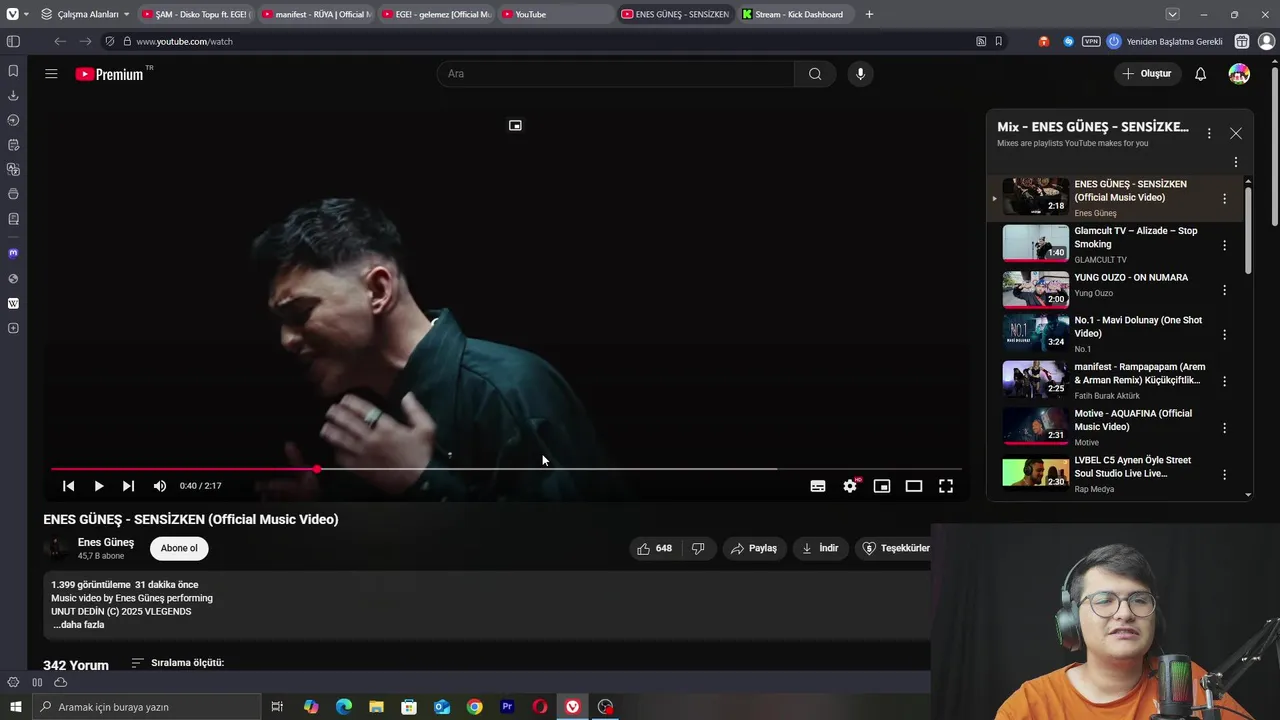The height and width of the screenshot is (720, 1280).
Task: Toggle the VPN button
Action: 1091,41
